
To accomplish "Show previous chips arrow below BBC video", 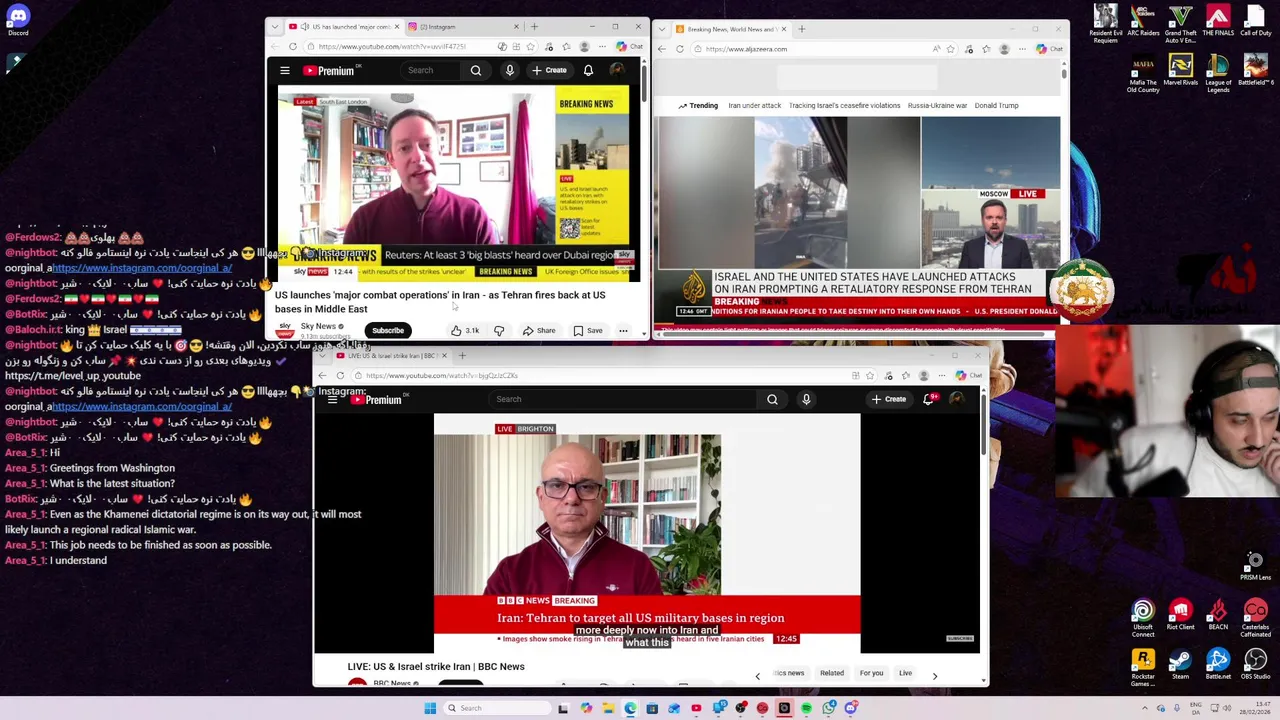I will 757,676.
